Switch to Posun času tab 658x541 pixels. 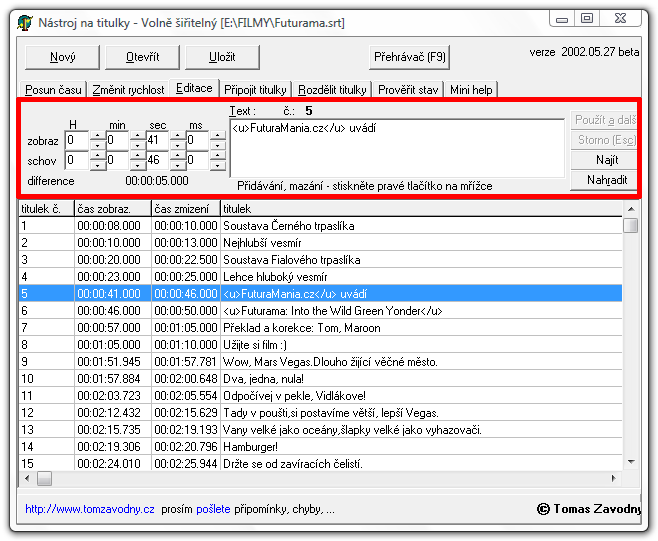pyautogui.click(x=53, y=90)
